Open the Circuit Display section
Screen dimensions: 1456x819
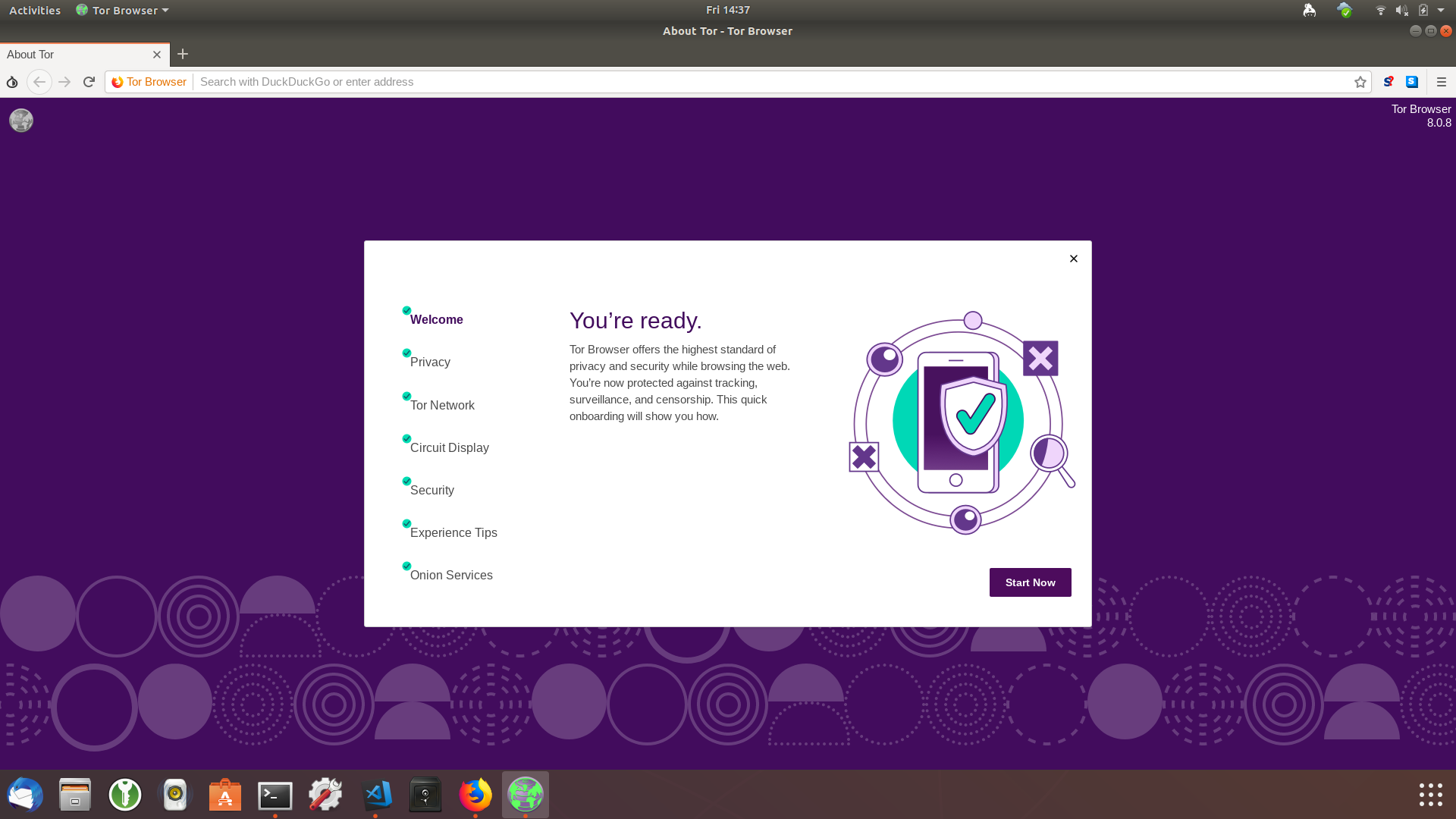[x=449, y=447]
